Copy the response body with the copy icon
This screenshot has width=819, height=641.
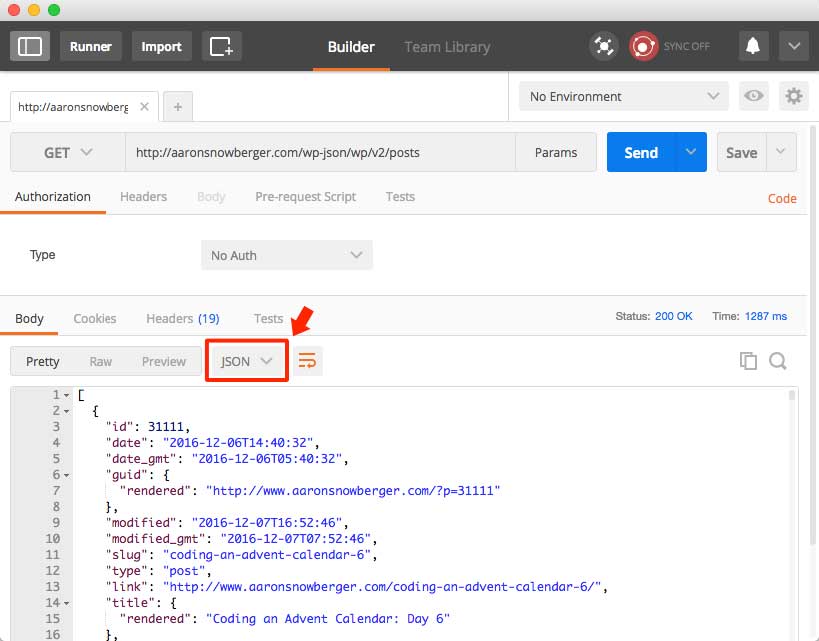(x=748, y=361)
